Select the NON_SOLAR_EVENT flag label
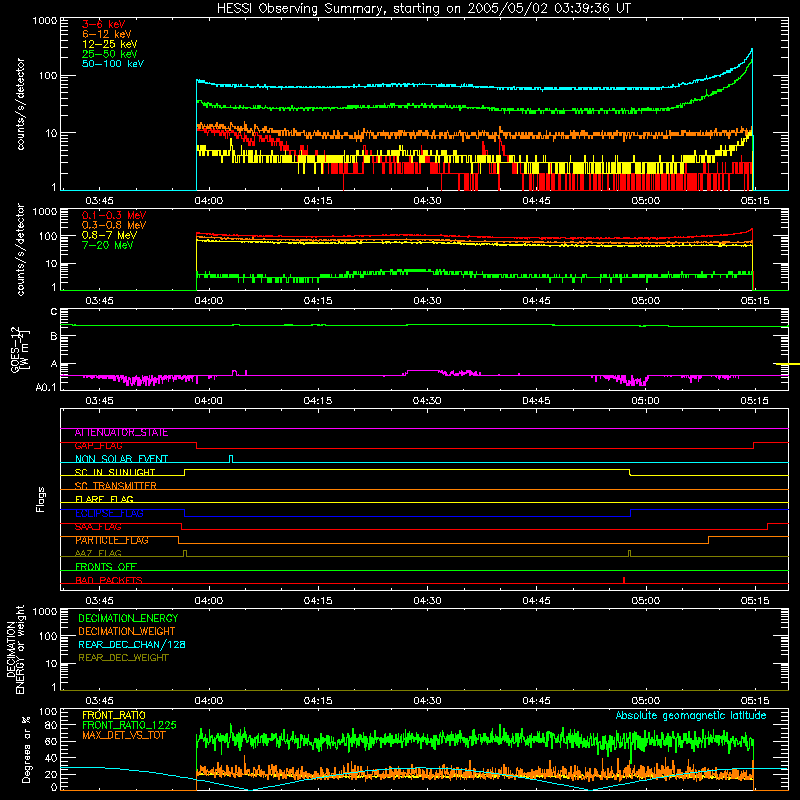The image size is (800, 800). [x=121, y=459]
